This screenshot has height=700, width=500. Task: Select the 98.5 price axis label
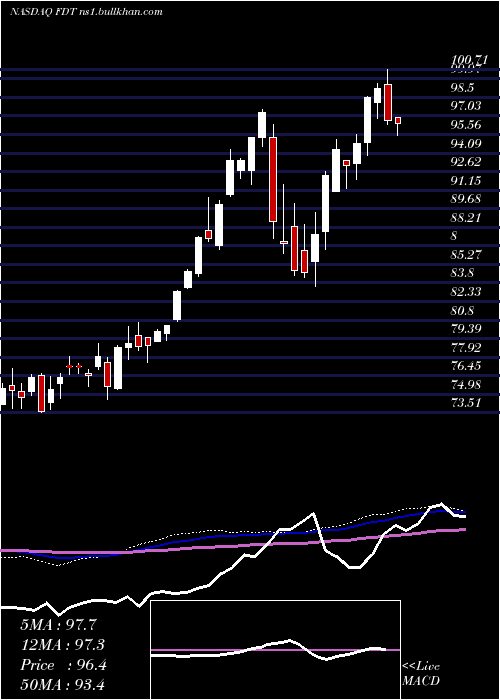pos(462,88)
